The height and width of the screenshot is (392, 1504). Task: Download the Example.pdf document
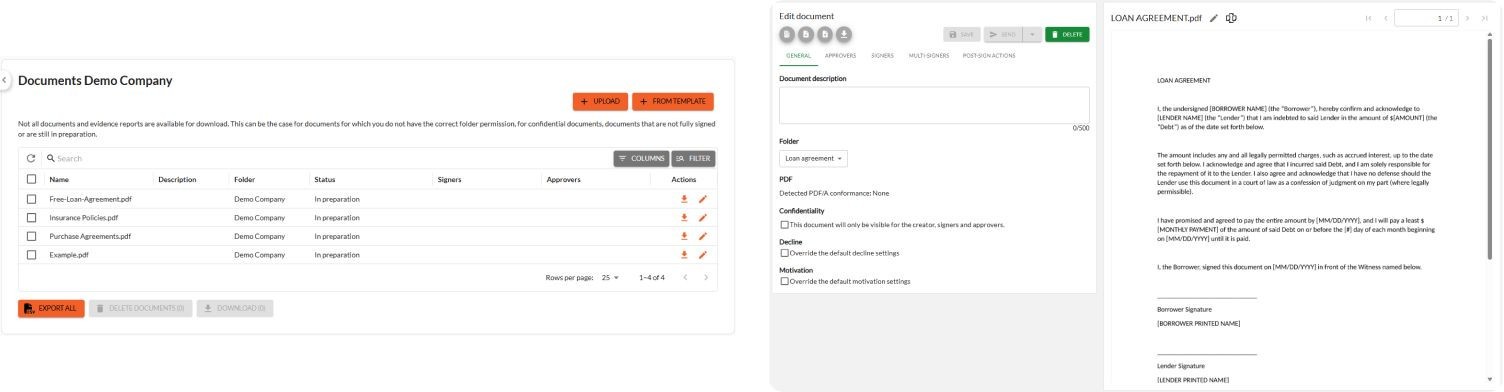pyautogui.click(x=684, y=255)
